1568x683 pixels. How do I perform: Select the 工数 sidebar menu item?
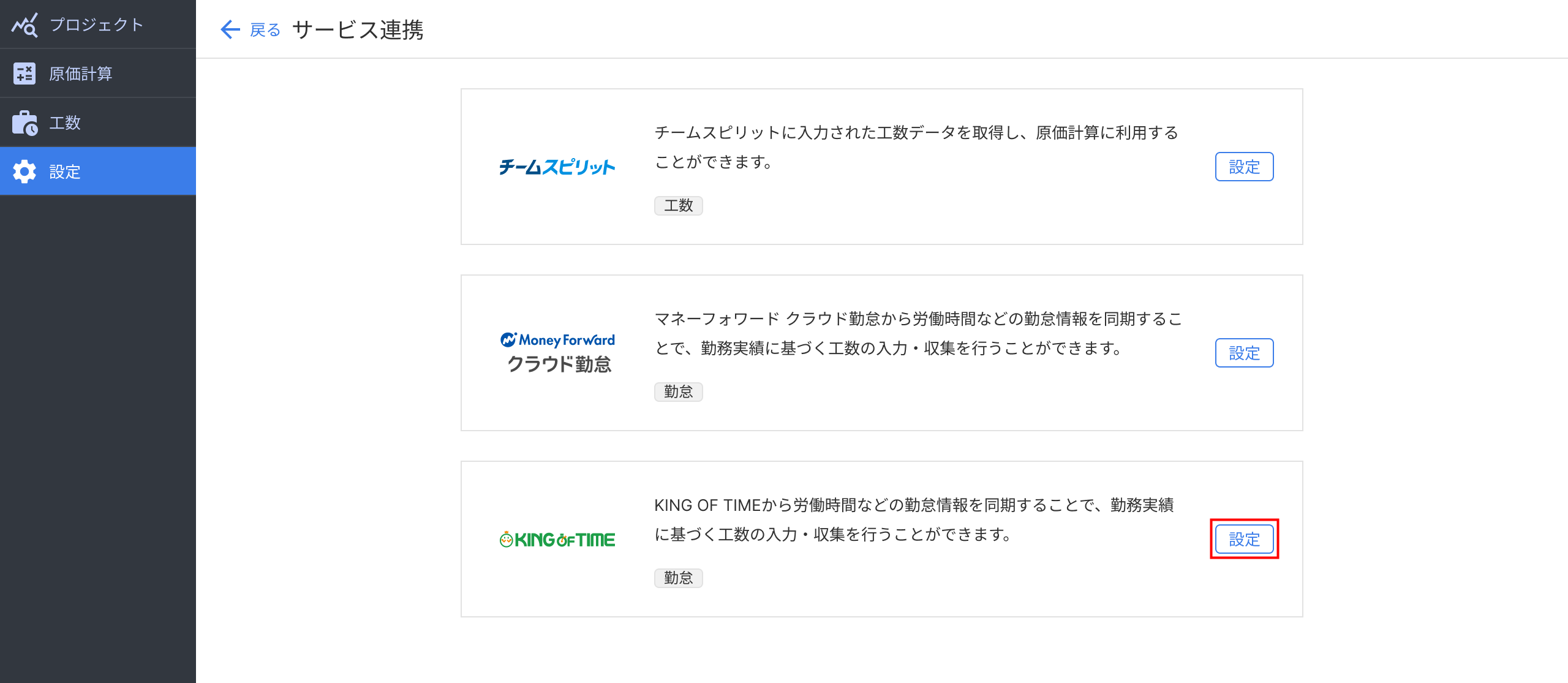pyautogui.click(x=98, y=123)
